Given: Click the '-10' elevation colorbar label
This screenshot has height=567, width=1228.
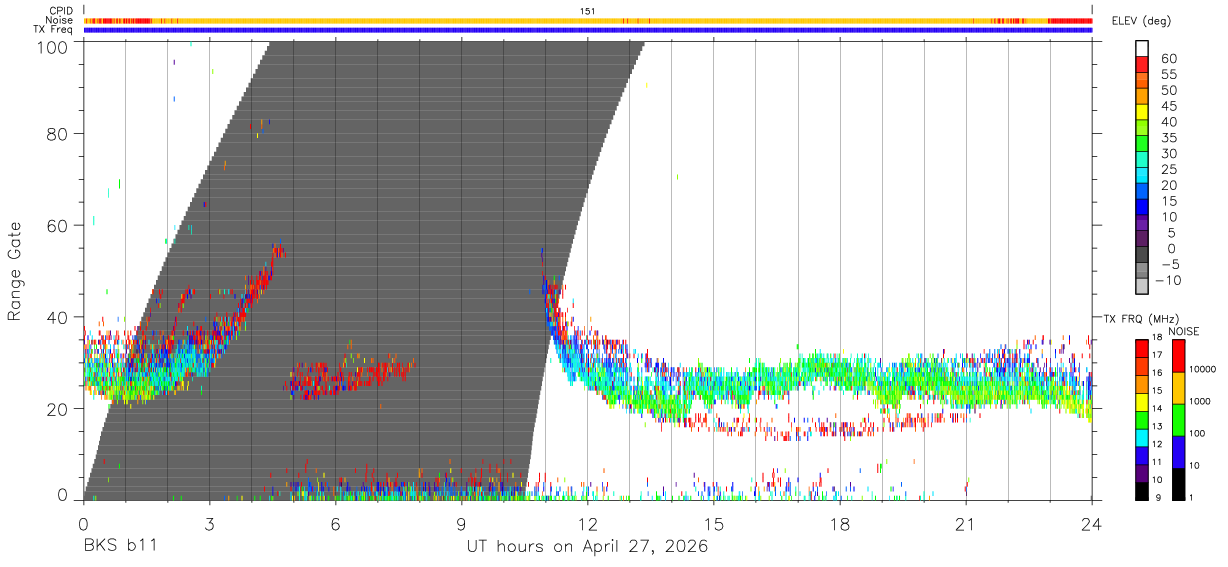Looking at the screenshot, I should point(1166,281).
